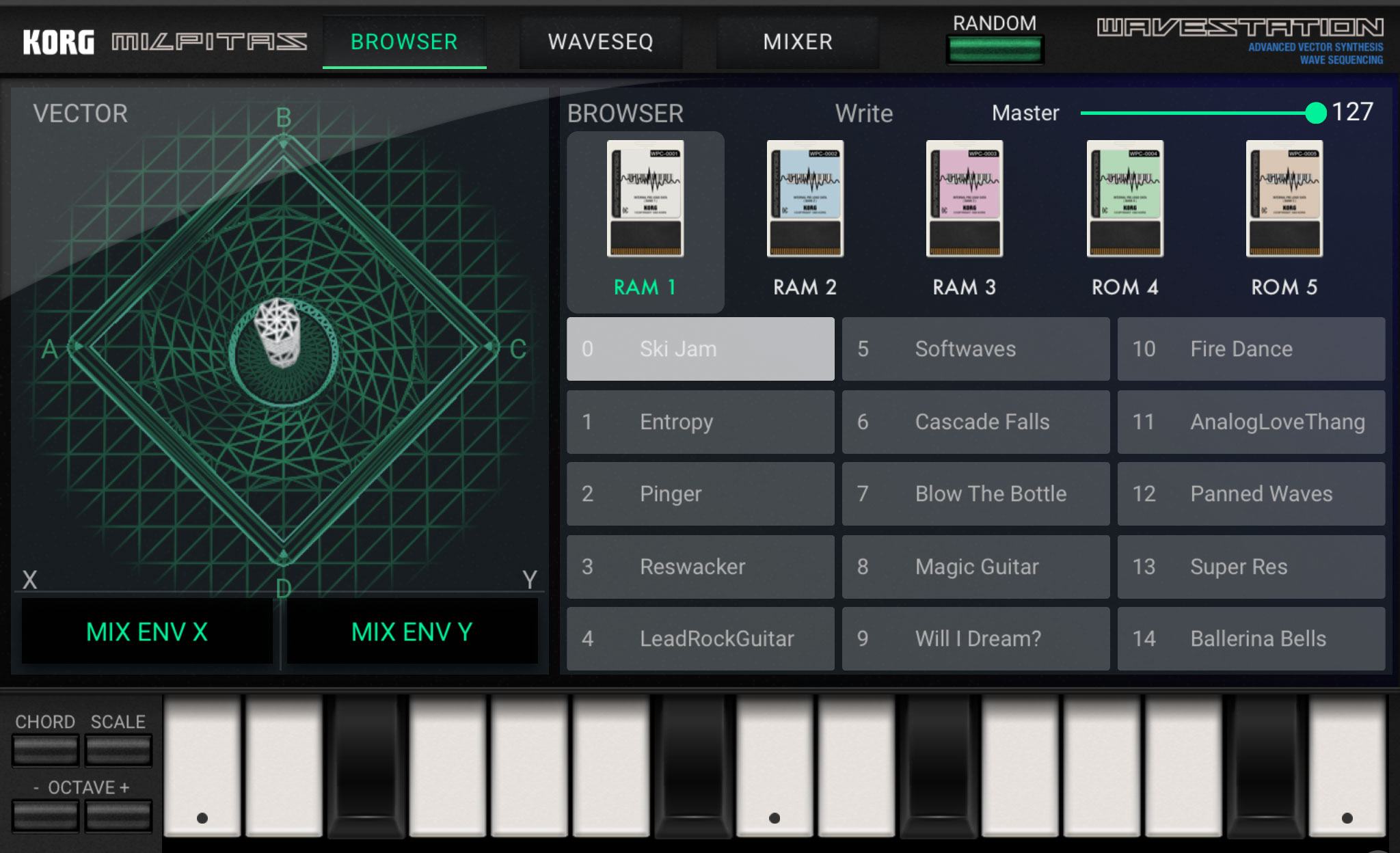
Task: Click the Master value 127
Action: coord(1352,112)
